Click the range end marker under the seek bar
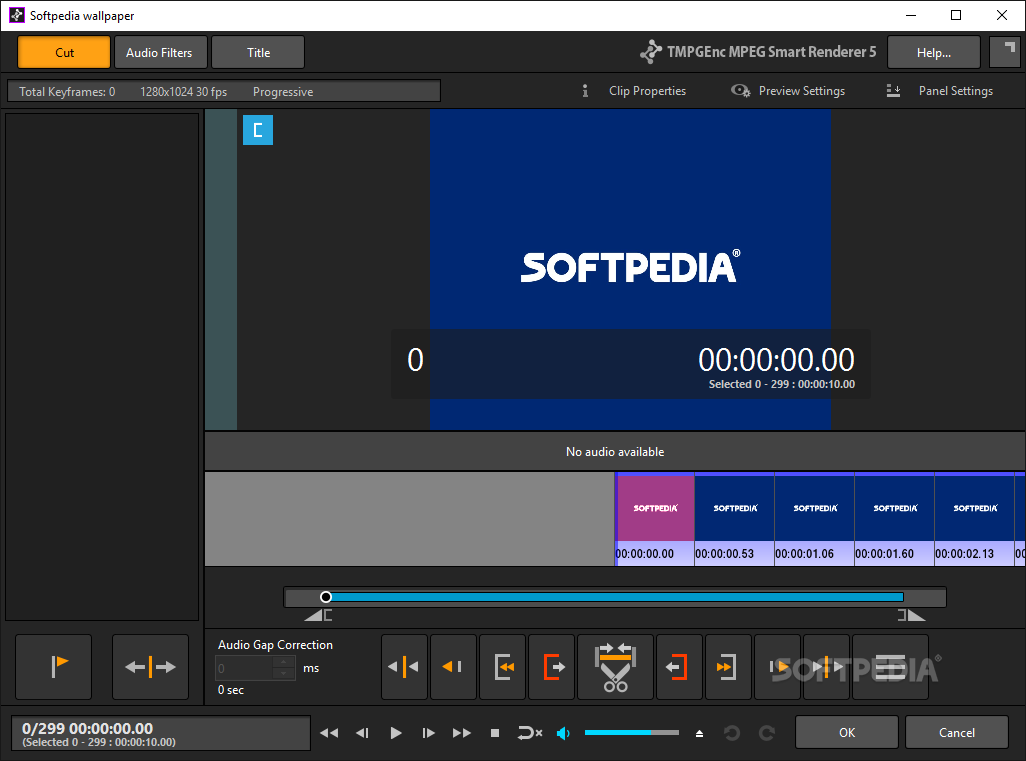 (911, 615)
